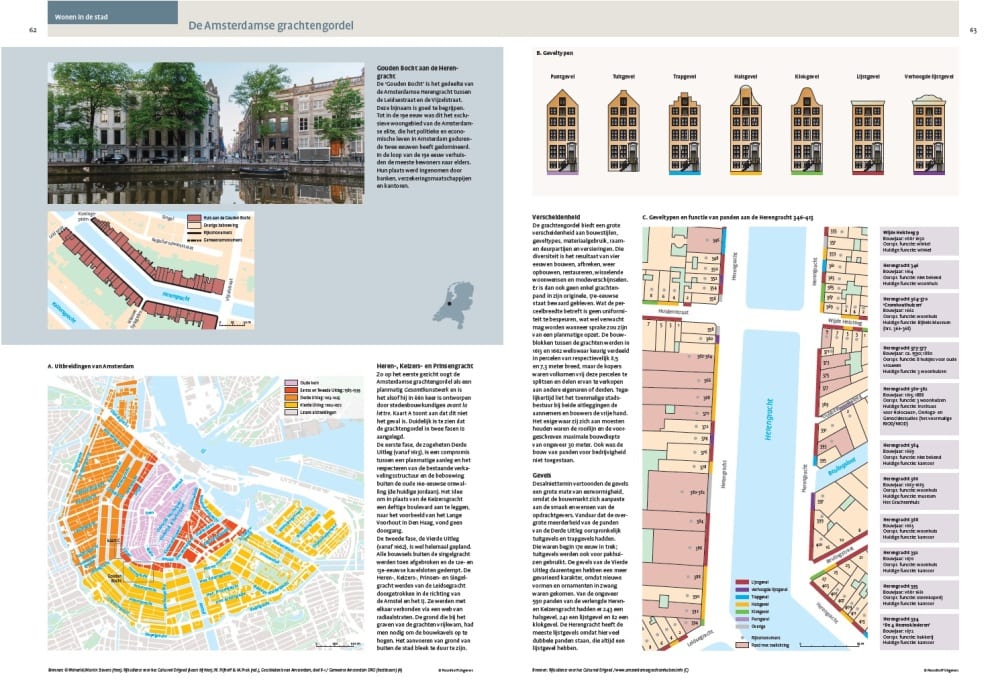Click the 'Herengracht 394' info box
The width and height of the screenshot is (1000, 689).
pos(919,631)
